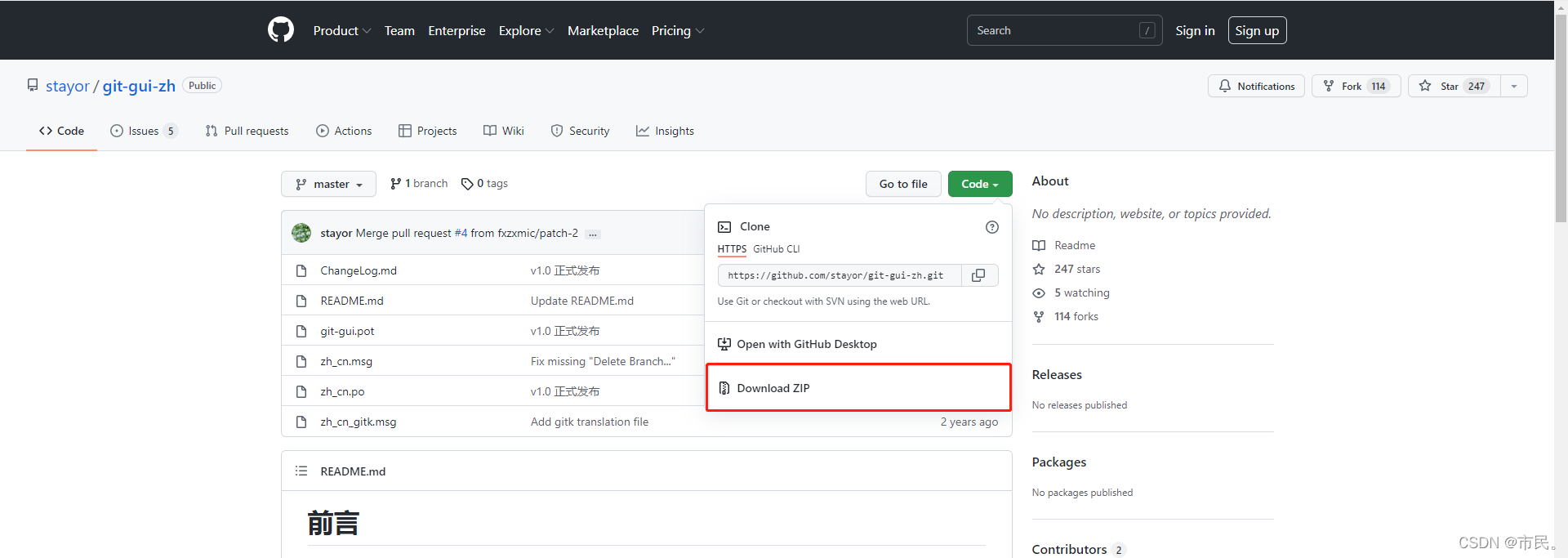Click the file icon next to zh_cn.msg
The width and height of the screenshot is (1568, 558).
pyautogui.click(x=301, y=361)
